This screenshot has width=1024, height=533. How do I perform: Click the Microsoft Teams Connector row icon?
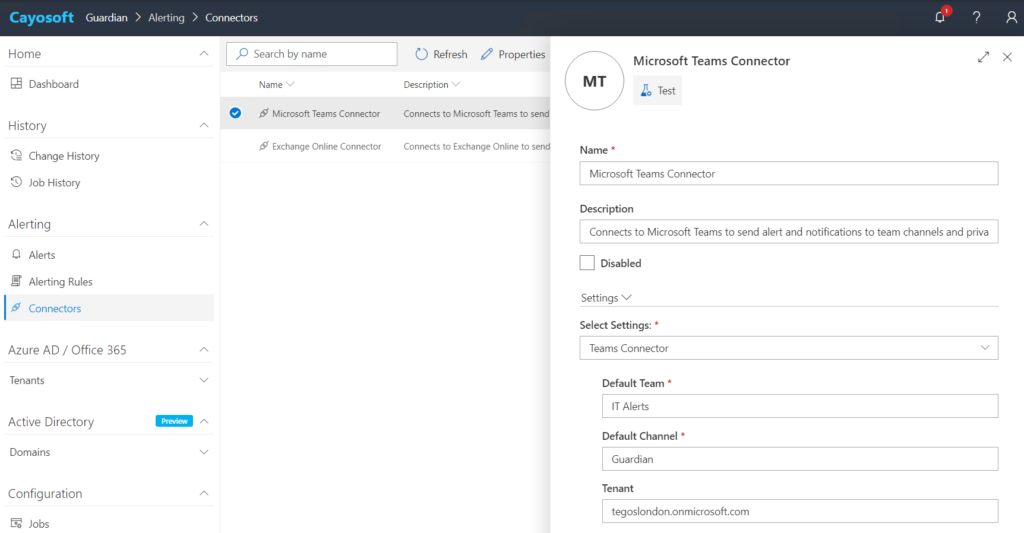[263, 113]
